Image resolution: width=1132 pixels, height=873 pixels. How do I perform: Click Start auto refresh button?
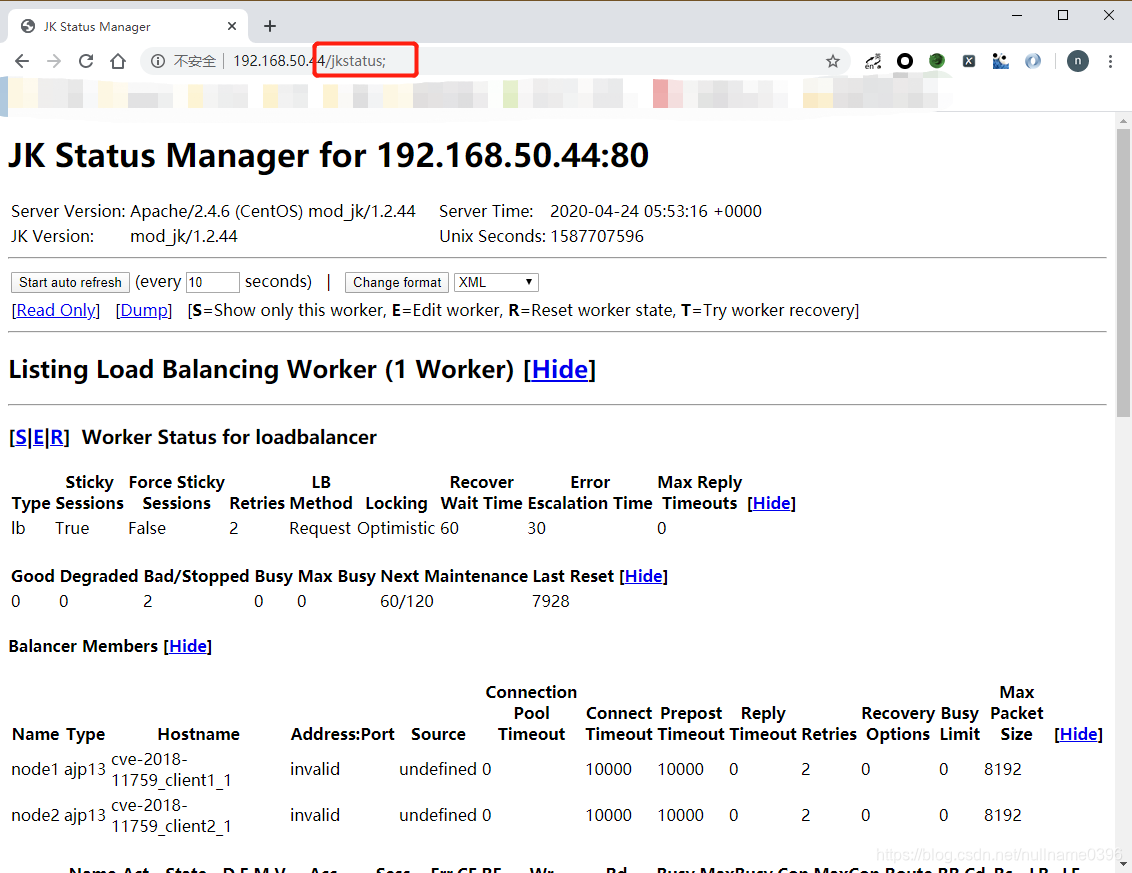[71, 282]
